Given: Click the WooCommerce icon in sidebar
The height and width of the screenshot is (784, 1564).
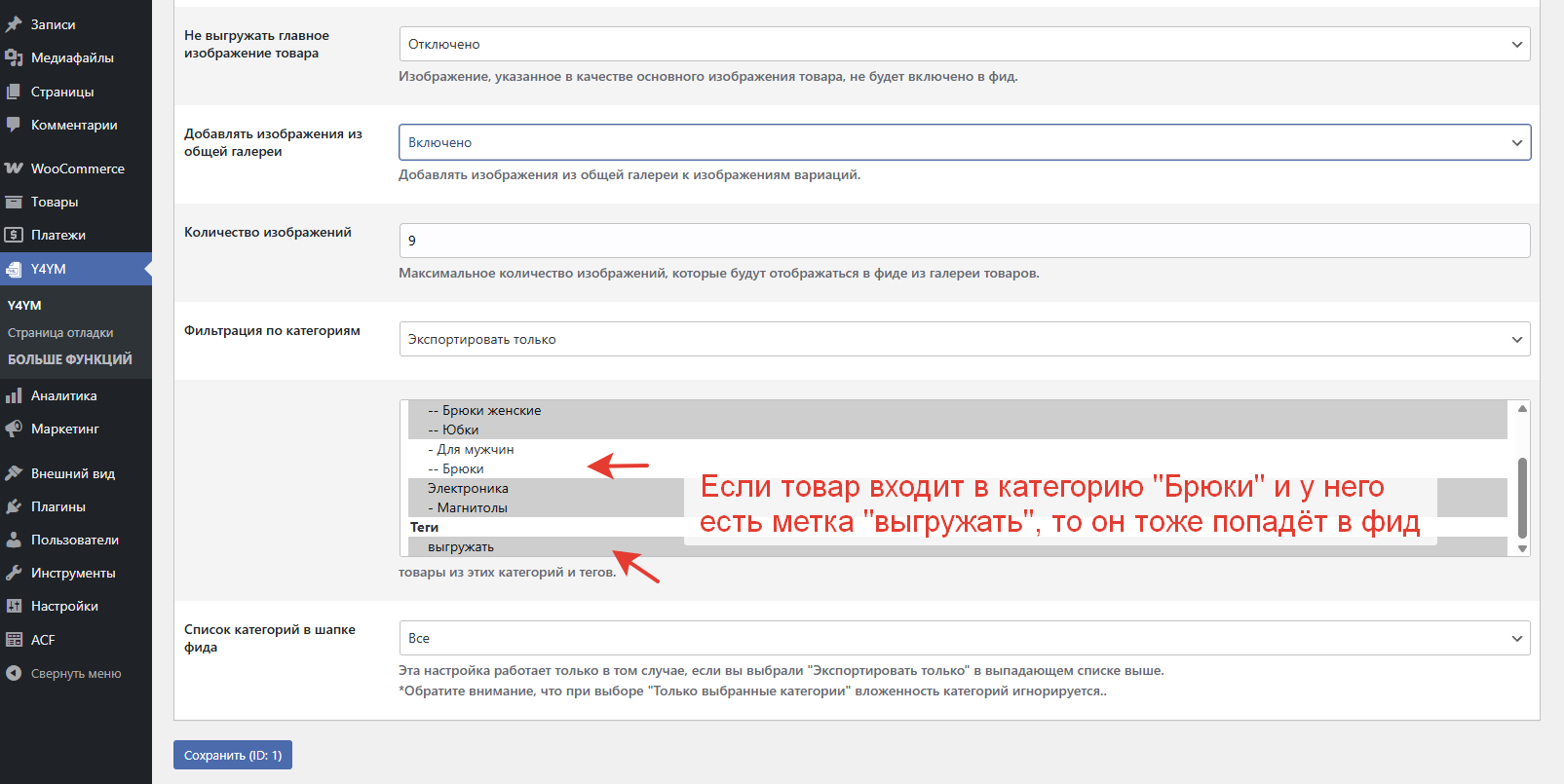Looking at the screenshot, I should click(14, 168).
